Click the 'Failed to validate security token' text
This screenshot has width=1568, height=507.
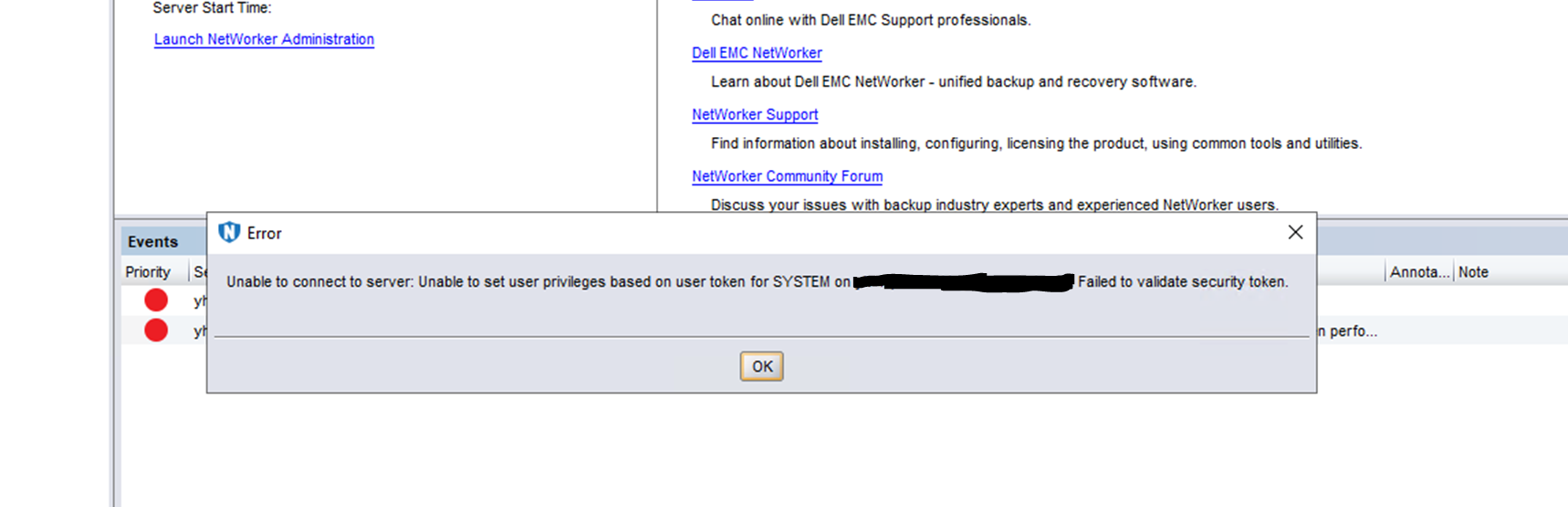coord(1183,282)
